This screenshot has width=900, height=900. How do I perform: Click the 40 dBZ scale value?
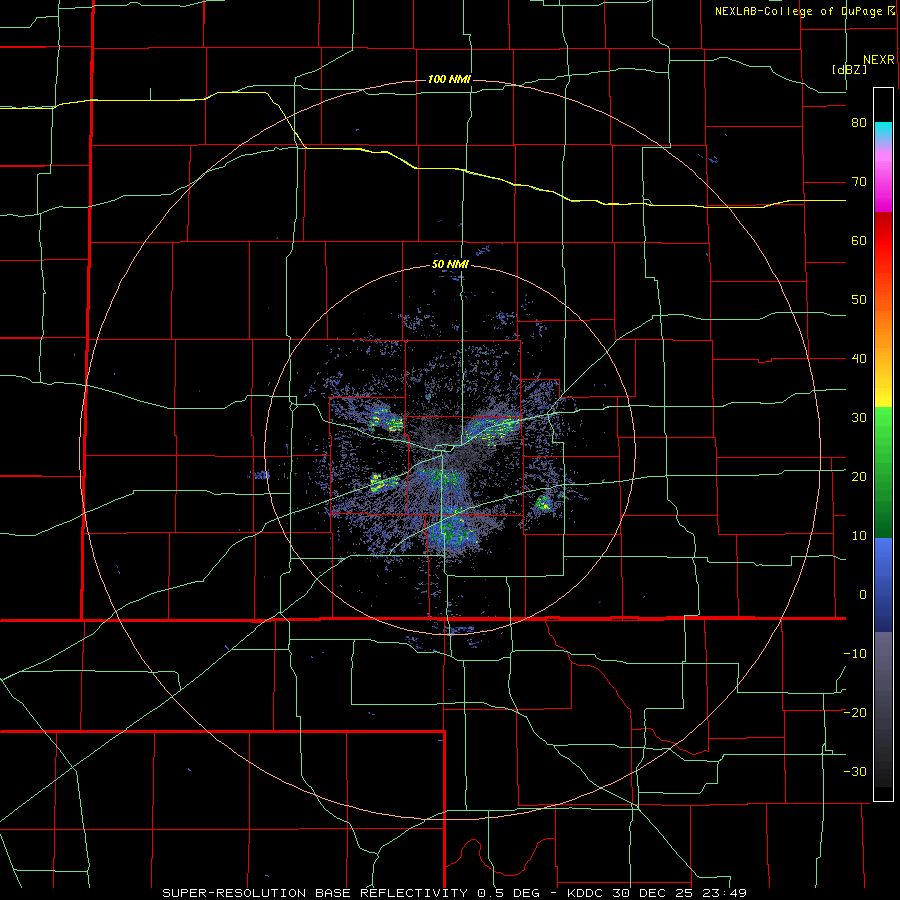(x=859, y=359)
